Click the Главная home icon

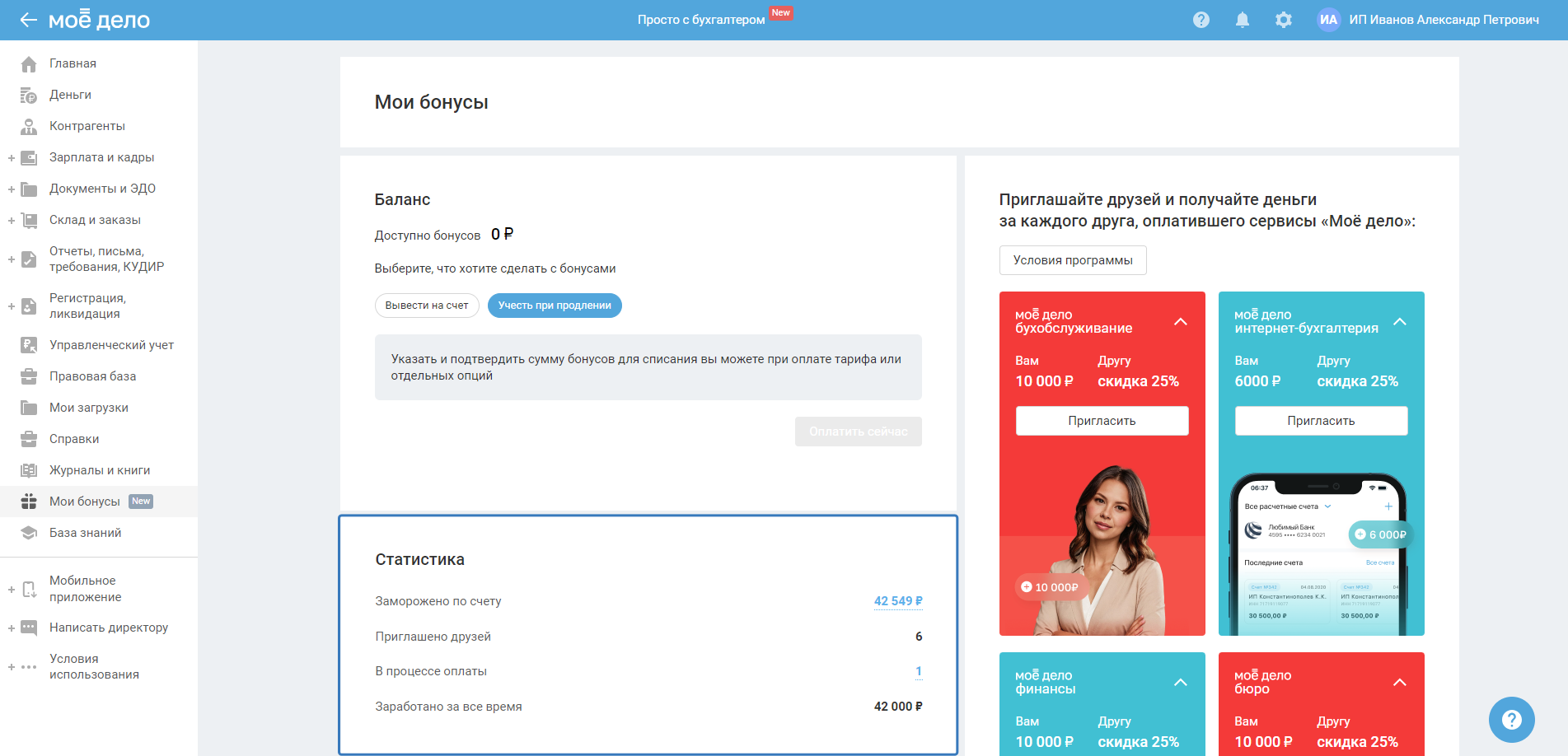(x=29, y=63)
